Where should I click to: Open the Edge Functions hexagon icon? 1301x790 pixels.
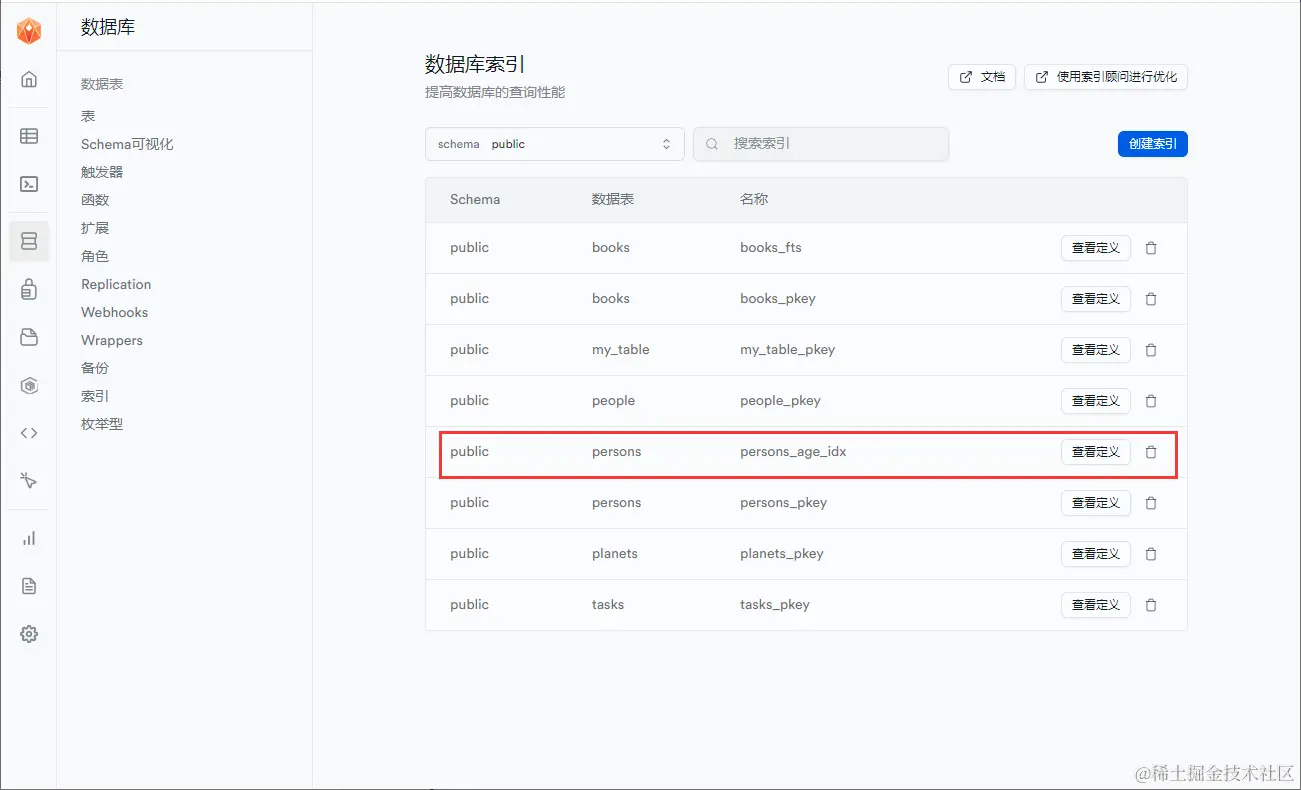click(29, 385)
